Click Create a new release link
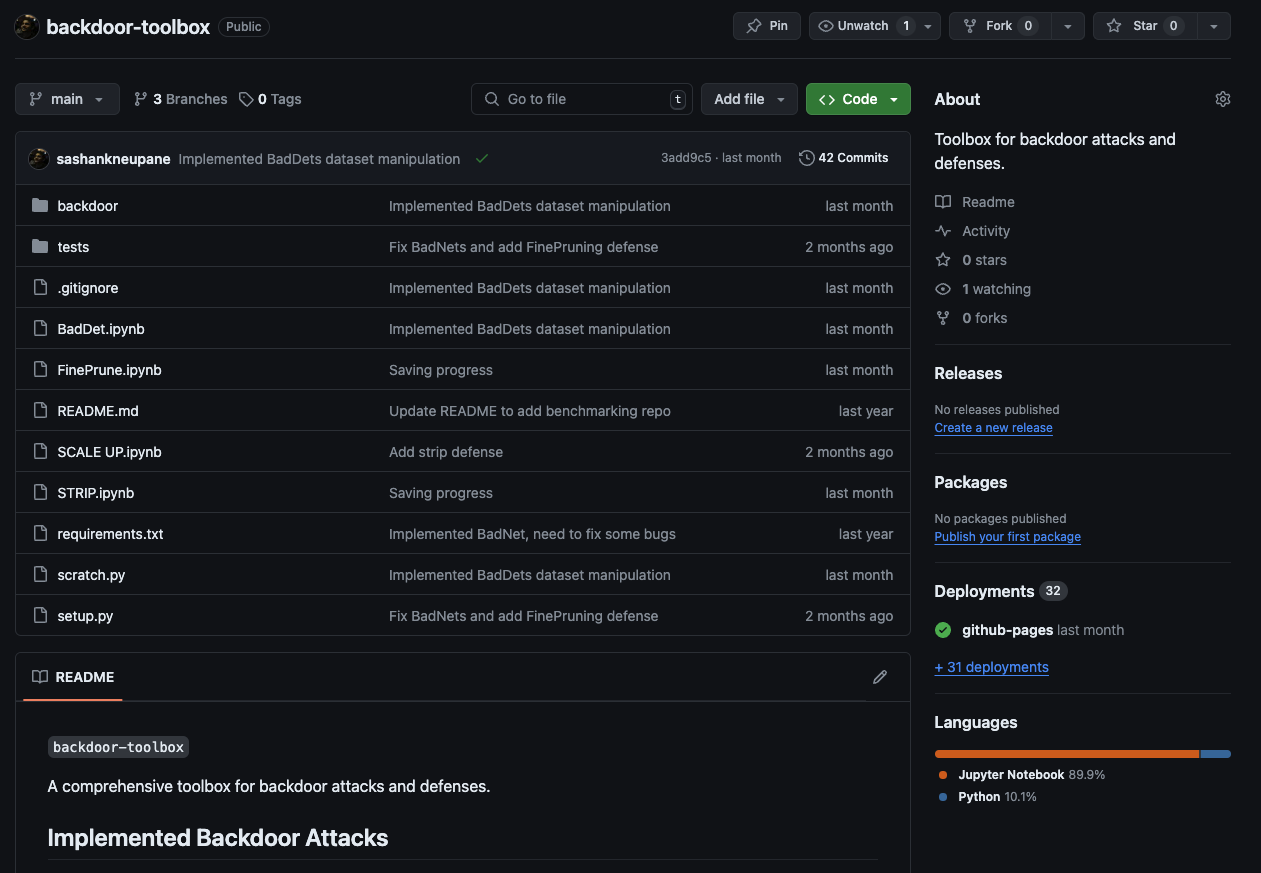This screenshot has width=1261, height=873. tap(993, 428)
